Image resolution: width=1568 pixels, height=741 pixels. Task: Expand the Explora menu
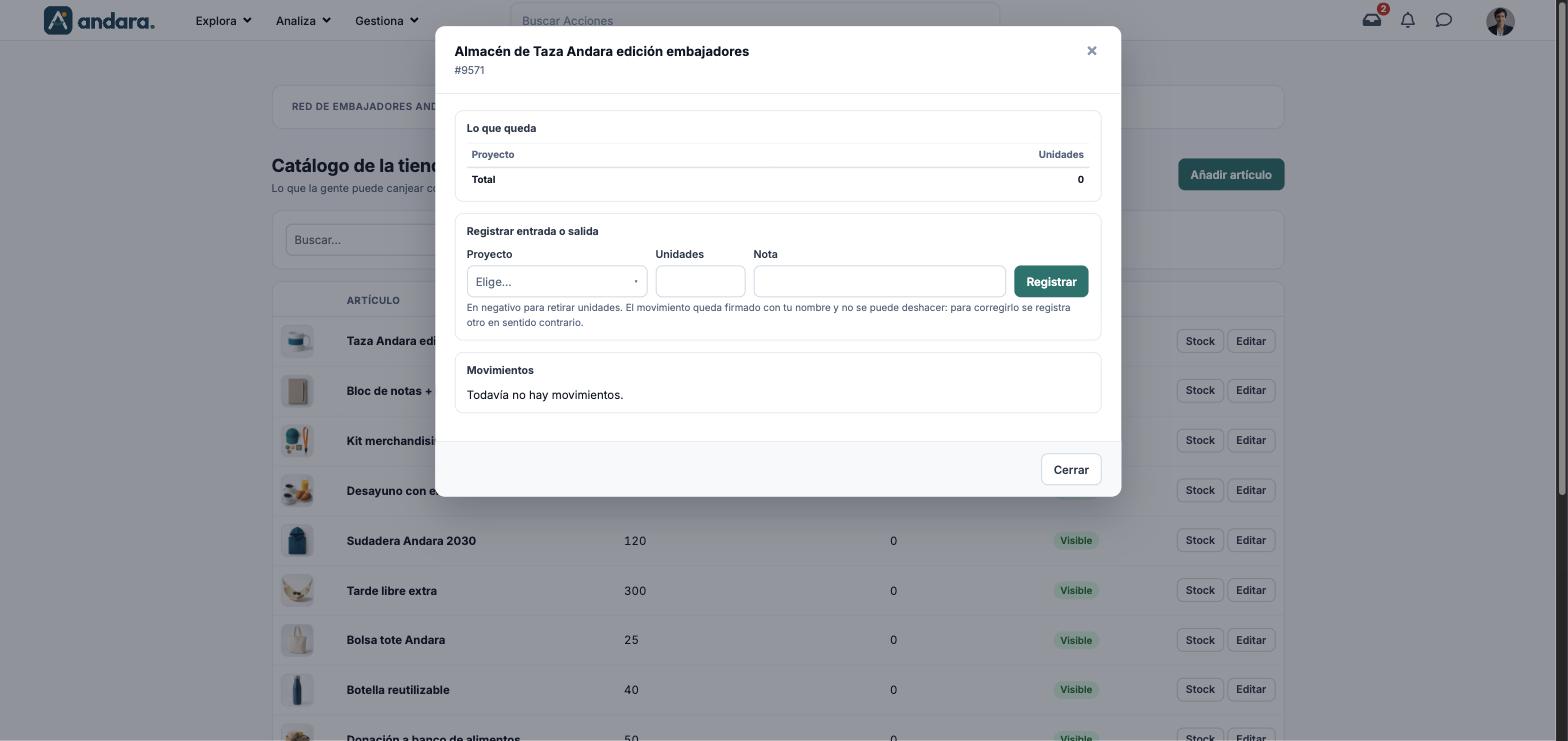223,20
